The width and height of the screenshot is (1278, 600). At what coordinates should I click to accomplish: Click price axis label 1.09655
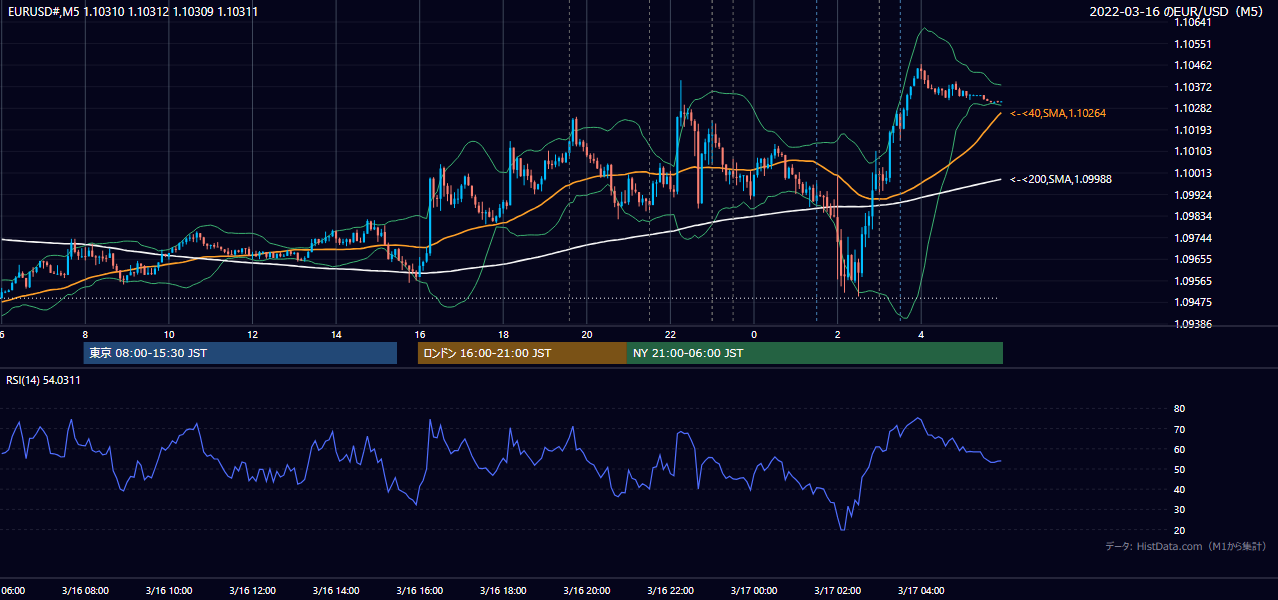(x=1192, y=259)
